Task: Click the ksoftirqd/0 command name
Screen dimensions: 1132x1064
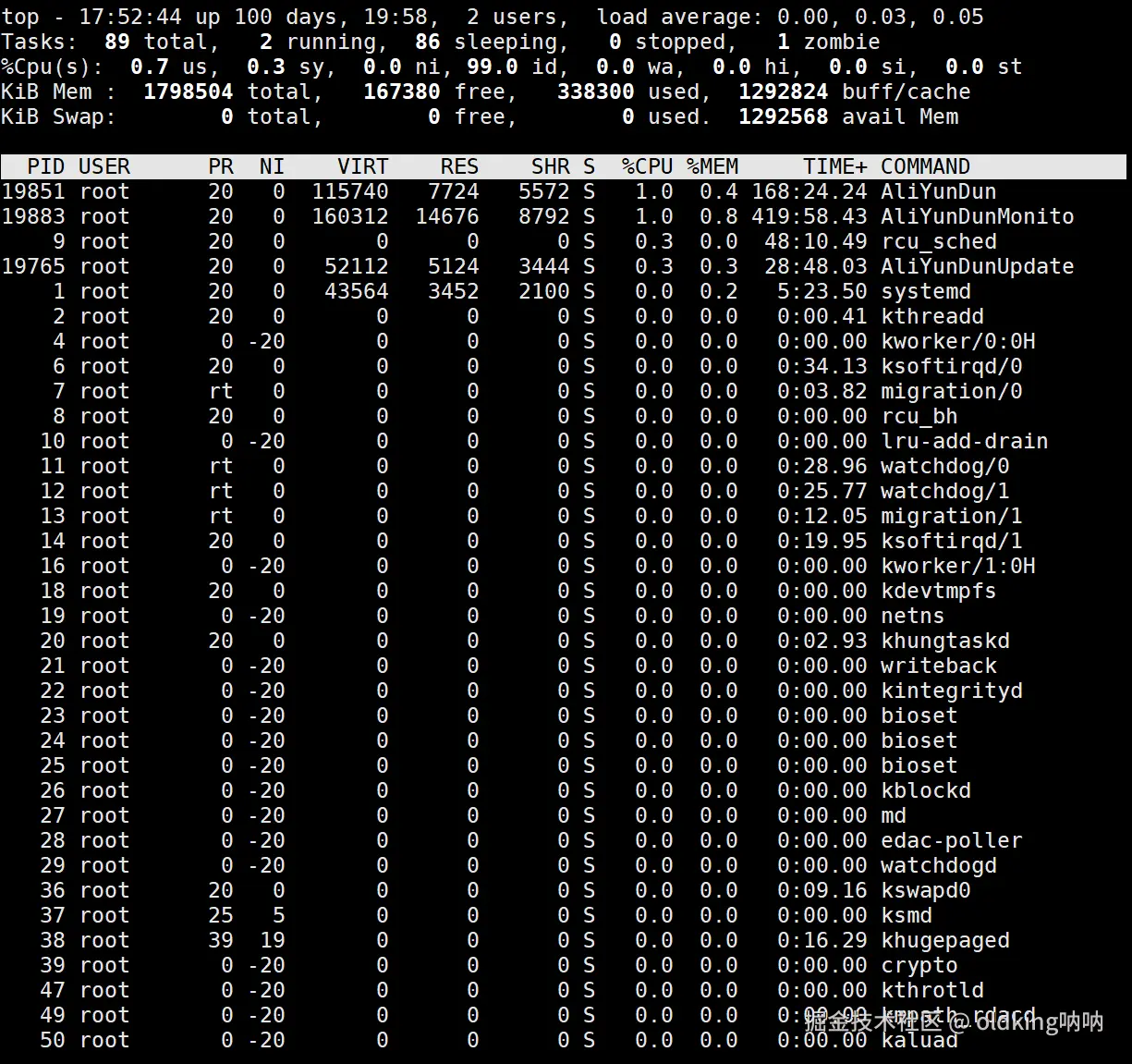Action: pyautogui.click(x=951, y=366)
